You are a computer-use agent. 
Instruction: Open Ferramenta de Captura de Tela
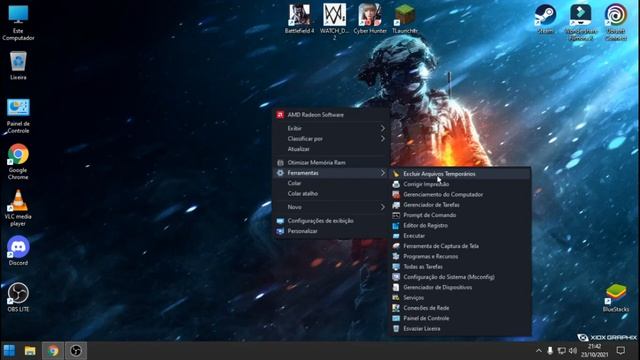[460, 246]
